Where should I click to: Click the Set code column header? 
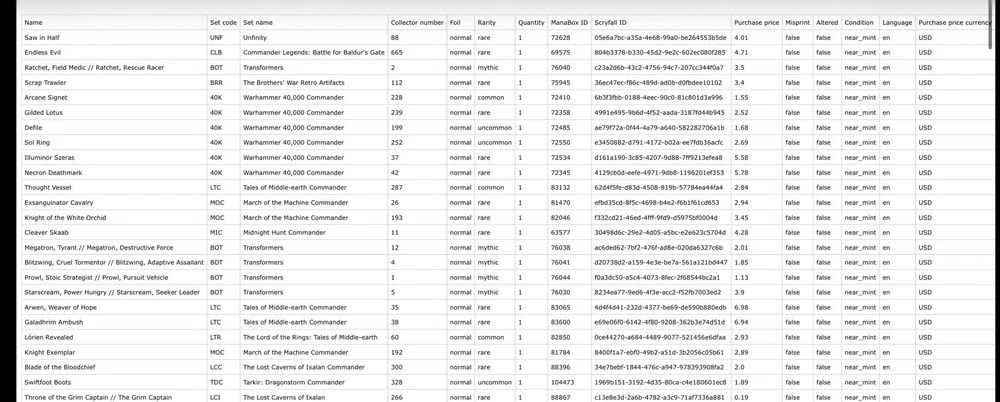click(x=223, y=22)
